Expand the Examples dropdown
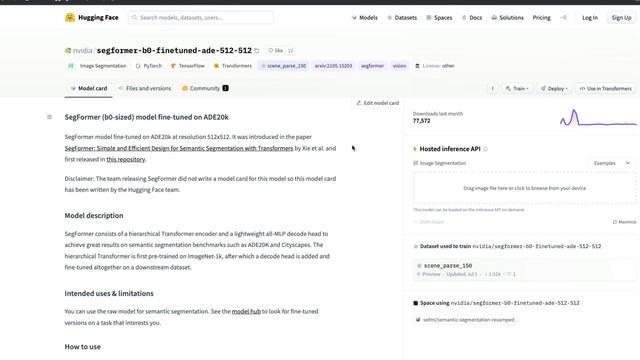Viewport: 640px width, 360px height. (x=612, y=163)
